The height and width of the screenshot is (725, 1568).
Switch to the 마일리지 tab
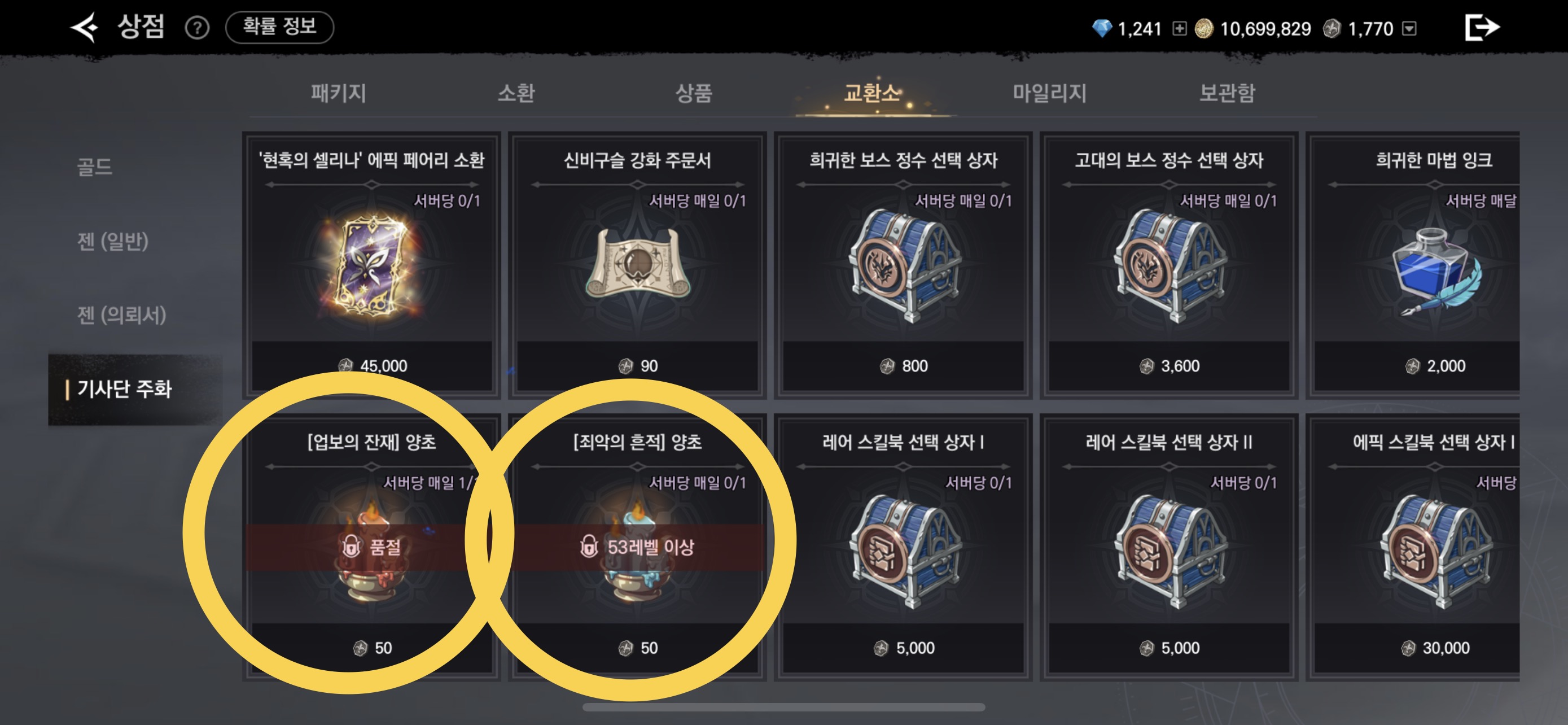pyautogui.click(x=1049, y=93)
